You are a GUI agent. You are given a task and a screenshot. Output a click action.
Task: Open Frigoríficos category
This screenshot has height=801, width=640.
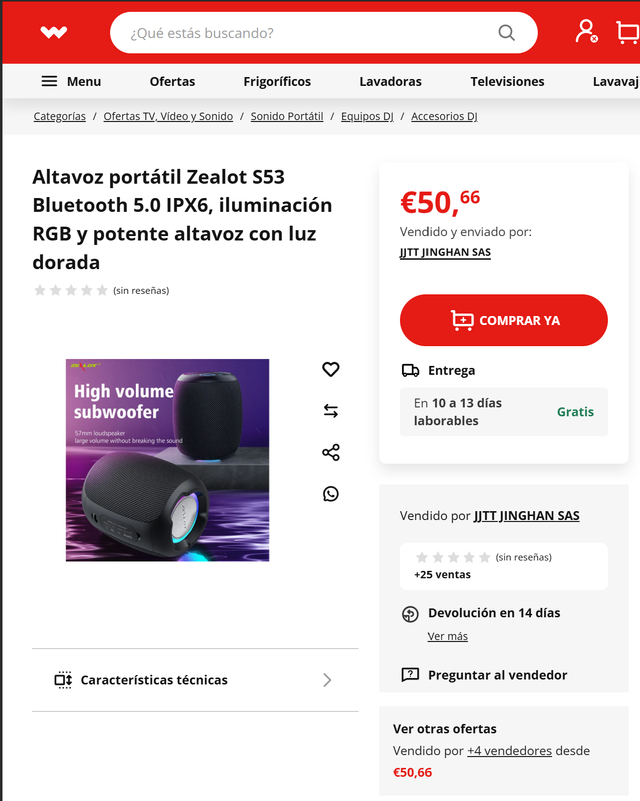coord(277,81)
